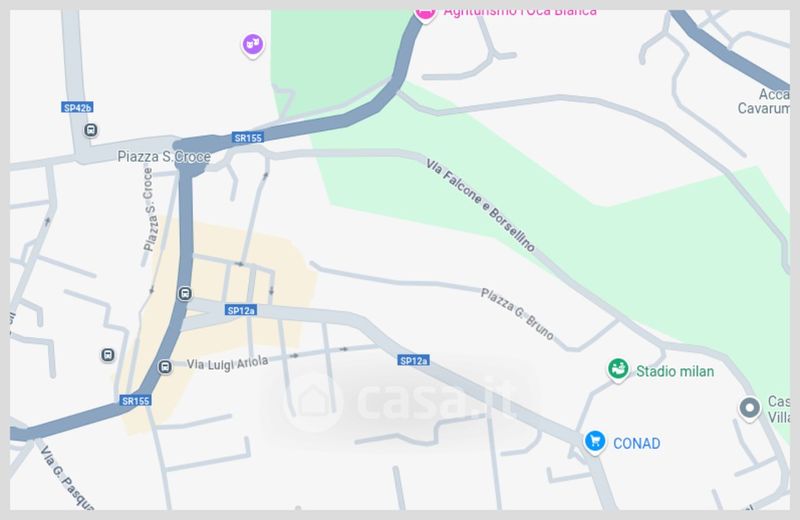The height and width of the screenshot is (520, 800).
Task: Click the pink Agriturismo l'Oca Bianca pin
Action: [x=425, y=14]
